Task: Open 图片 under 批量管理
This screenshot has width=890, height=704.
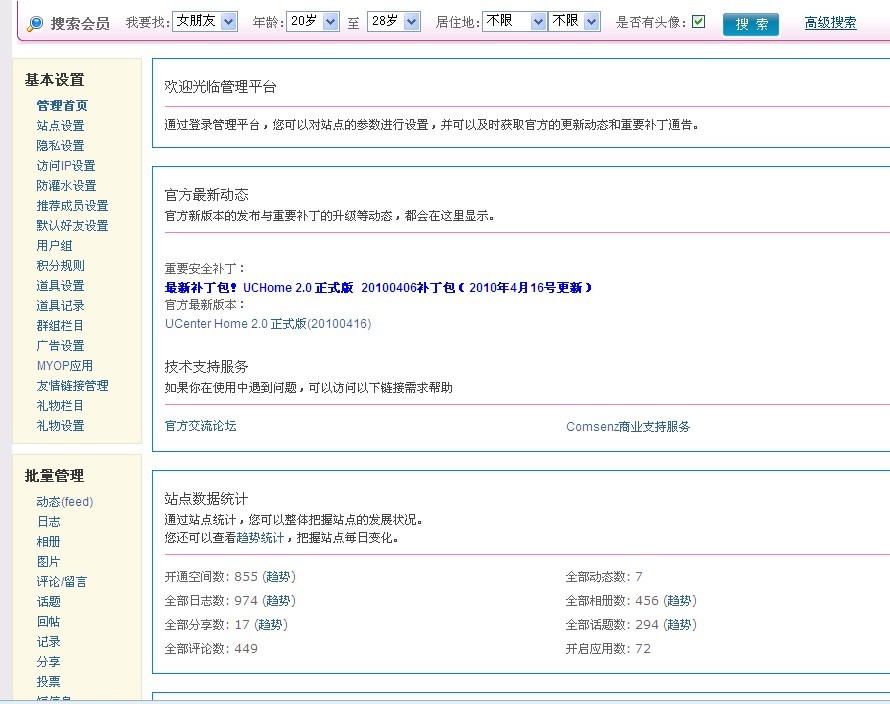Action: tap(48, 561)
